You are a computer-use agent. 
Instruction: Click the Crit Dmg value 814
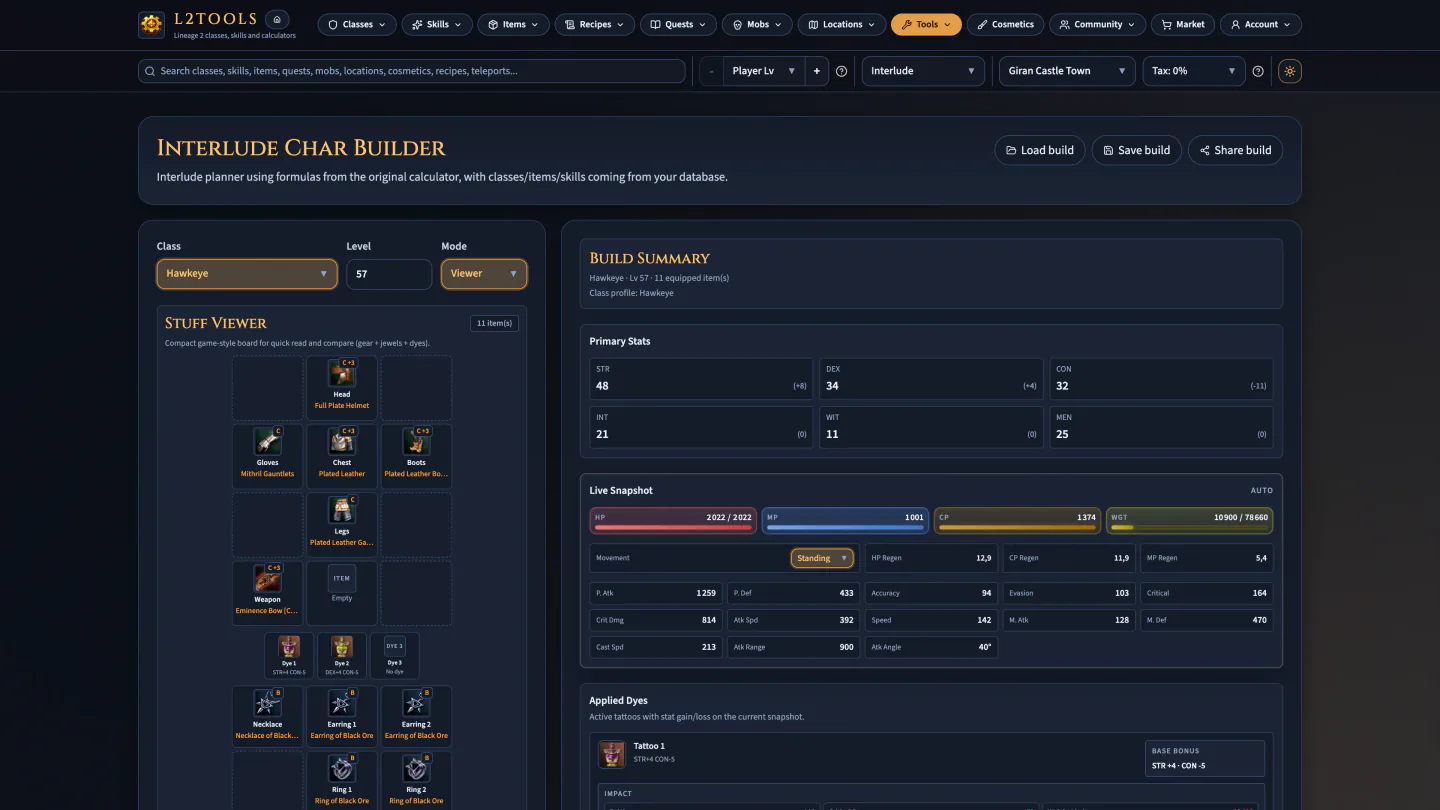click(x=708, y=620)
